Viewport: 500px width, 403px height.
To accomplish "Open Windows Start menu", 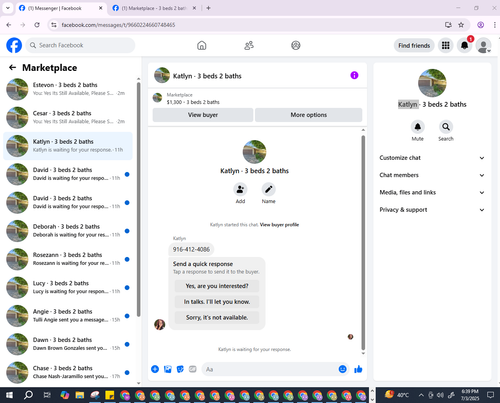I will tap(9, 395).
